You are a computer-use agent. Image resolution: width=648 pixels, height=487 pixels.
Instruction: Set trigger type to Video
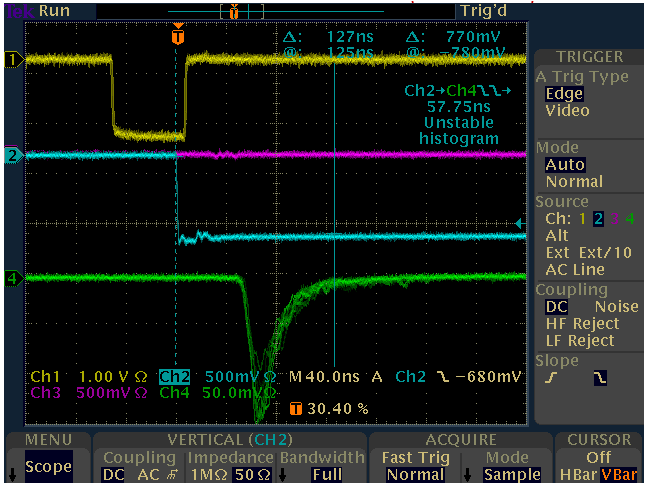tap(567, 111)
